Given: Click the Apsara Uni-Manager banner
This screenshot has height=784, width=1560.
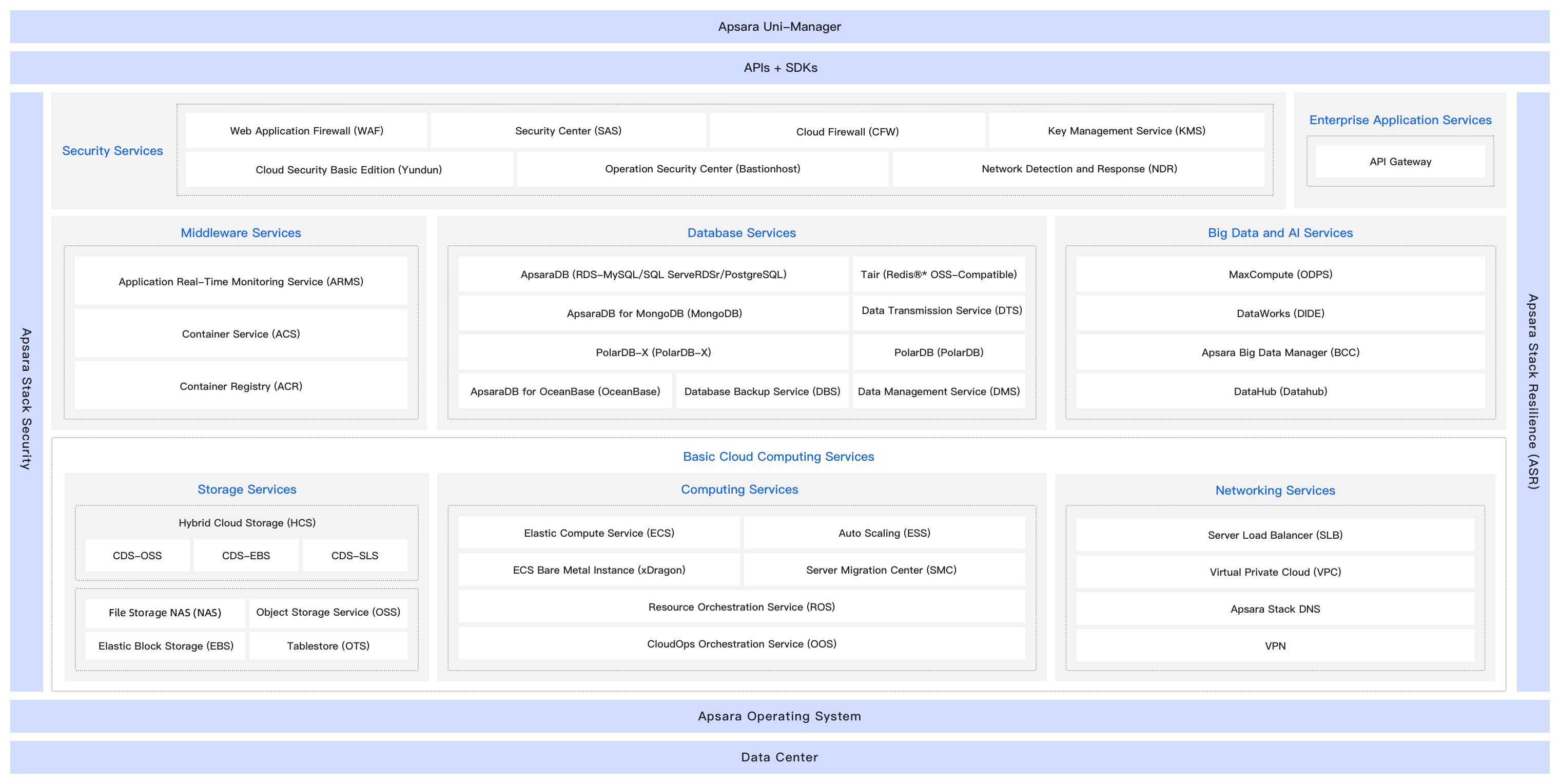Looking at the screenshot, I should click(779, 27).
